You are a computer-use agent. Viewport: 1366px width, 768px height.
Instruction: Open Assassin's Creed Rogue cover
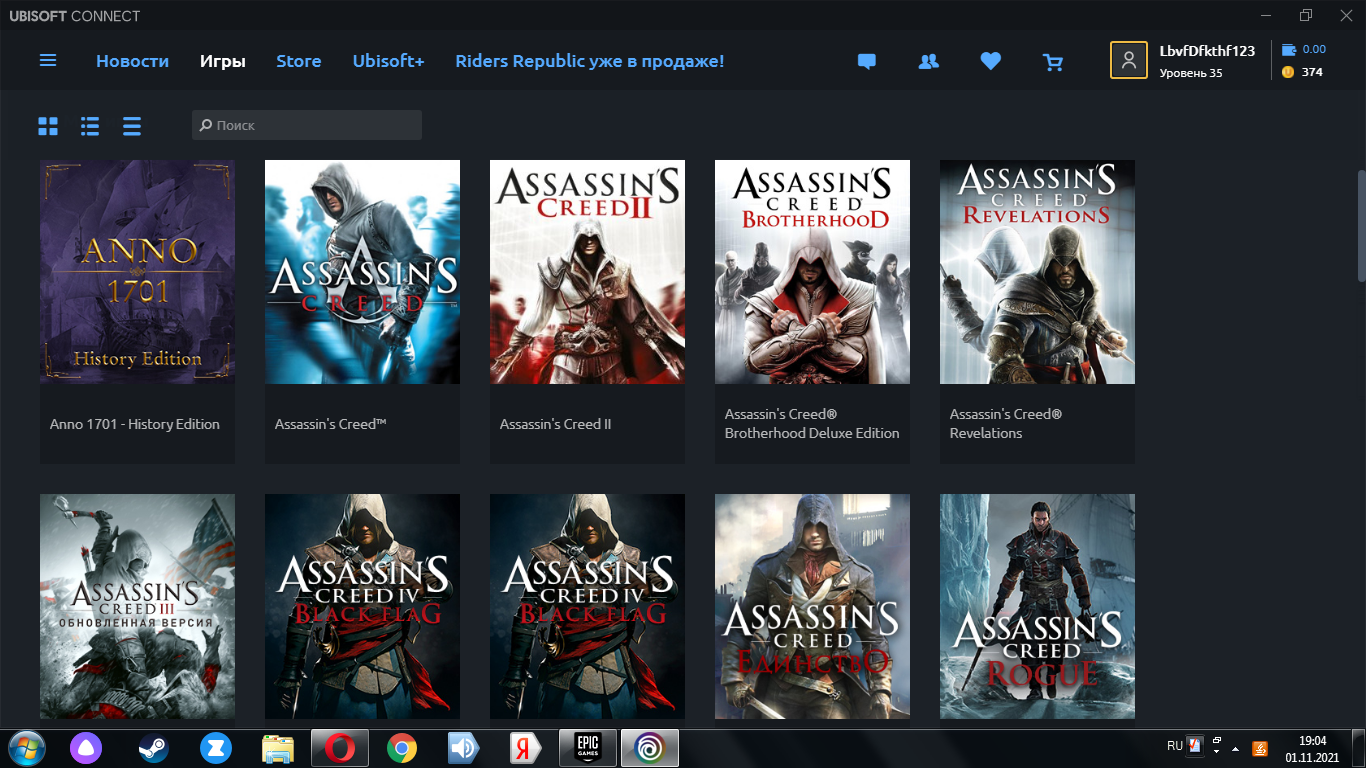[1037, 606]
